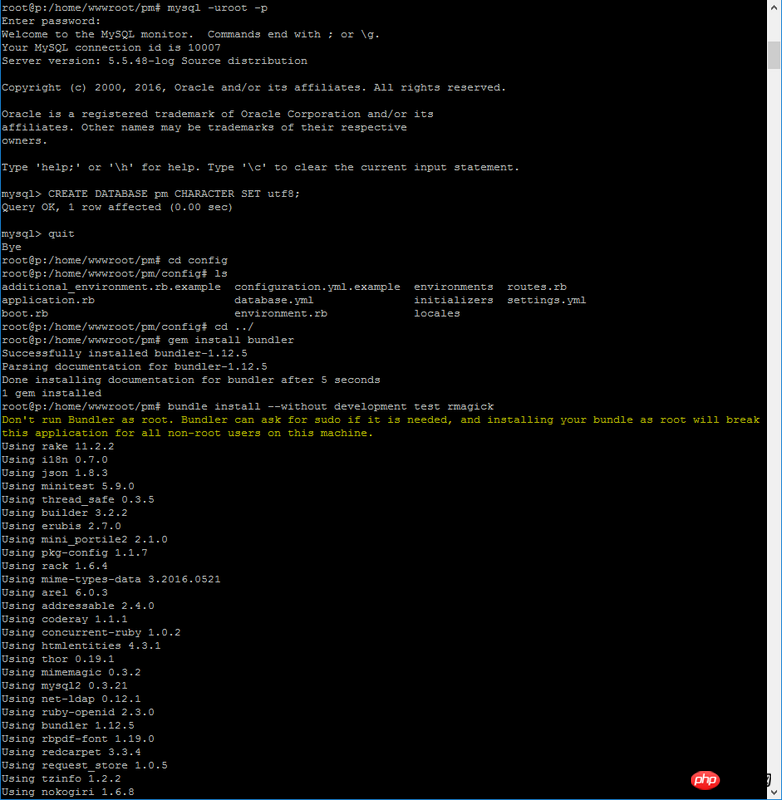Screen dimensions: 782x800
Task: Click the 'database.yml' file name
Action: tap(274, 300)
